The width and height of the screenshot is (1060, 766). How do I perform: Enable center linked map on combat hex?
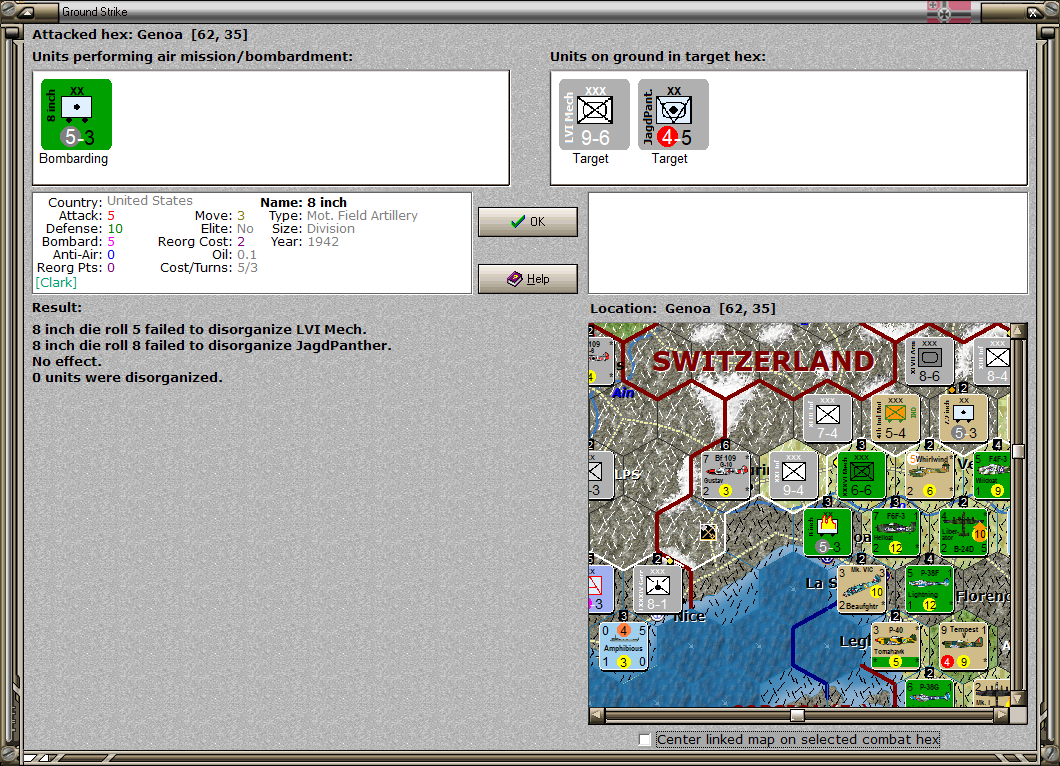(645, 740)
